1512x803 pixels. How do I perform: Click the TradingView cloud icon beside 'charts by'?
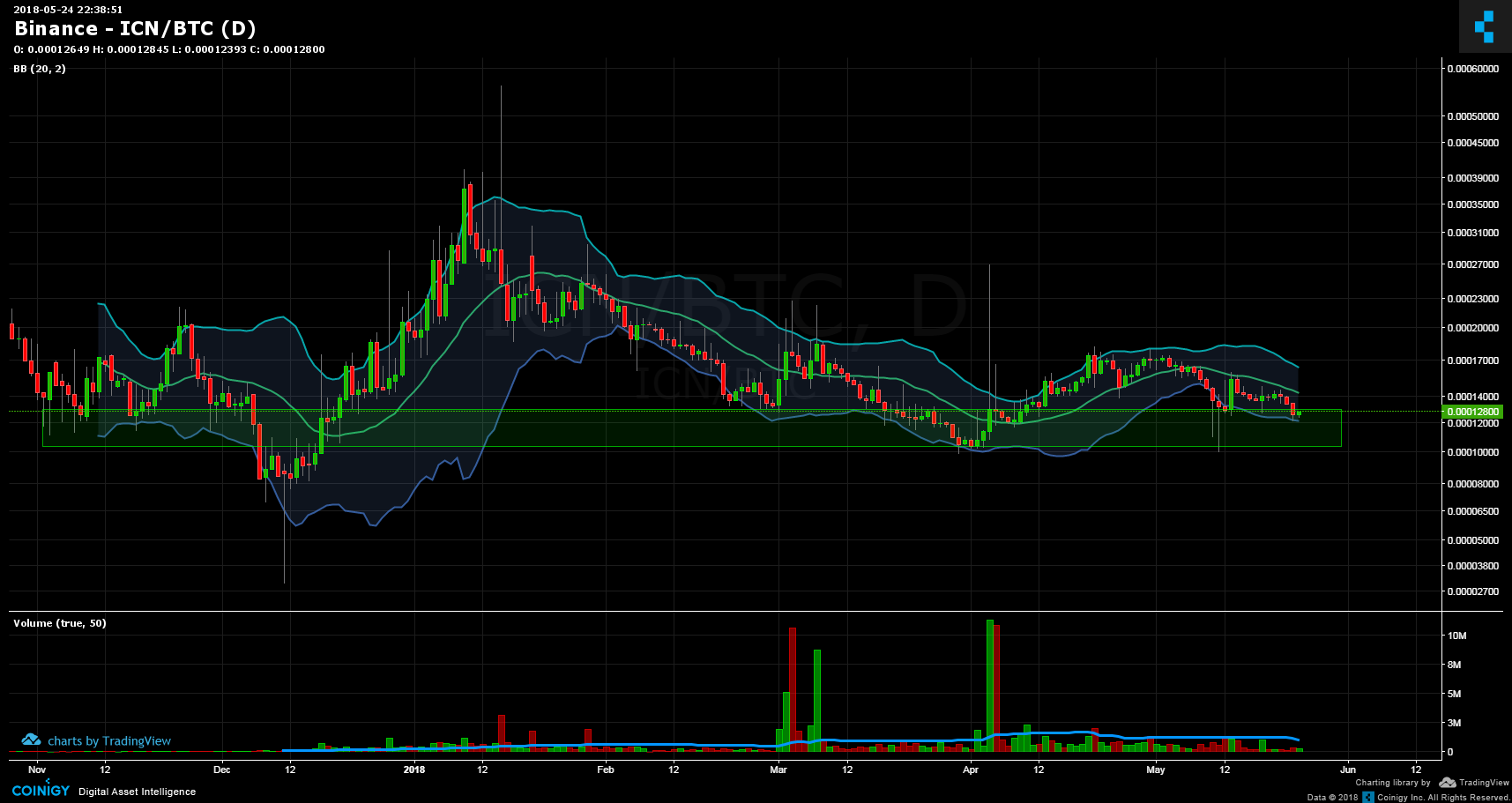tap(31, 740)
